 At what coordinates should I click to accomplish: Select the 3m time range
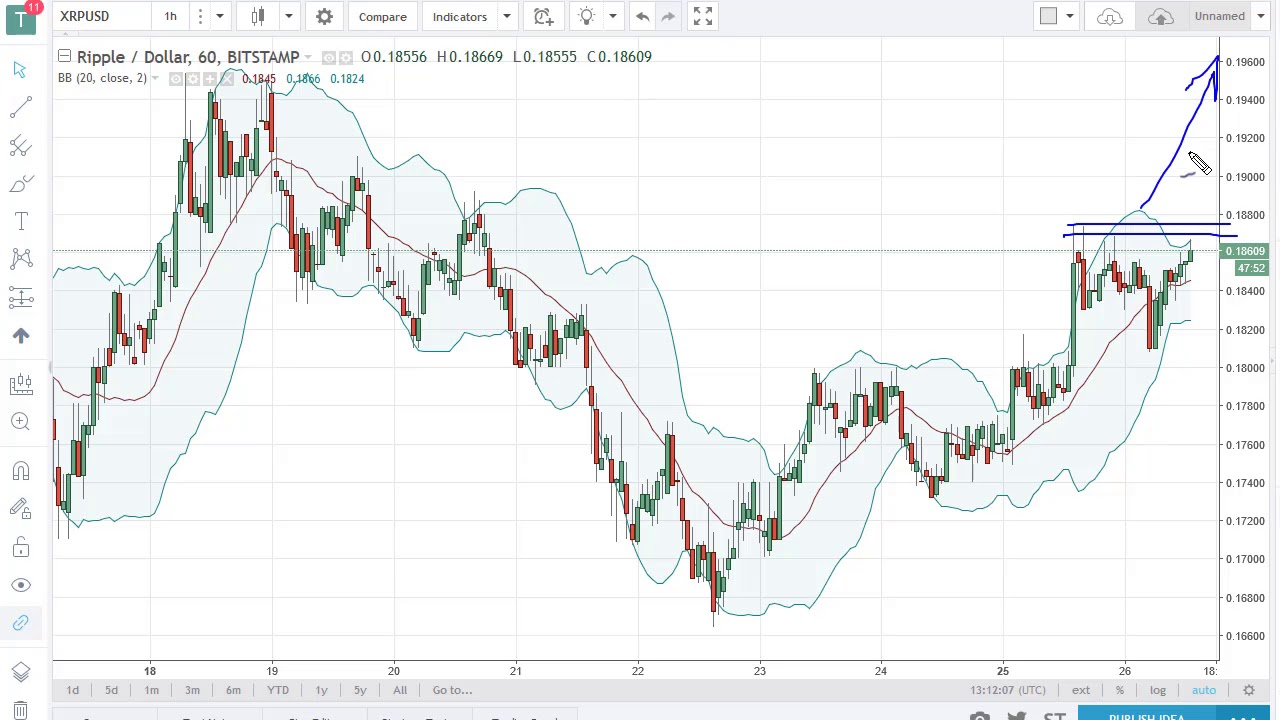click(x=192, y=690)
